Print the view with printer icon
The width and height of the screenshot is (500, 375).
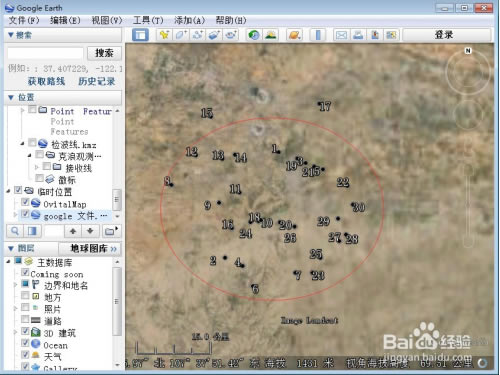(x=358, y=35)
